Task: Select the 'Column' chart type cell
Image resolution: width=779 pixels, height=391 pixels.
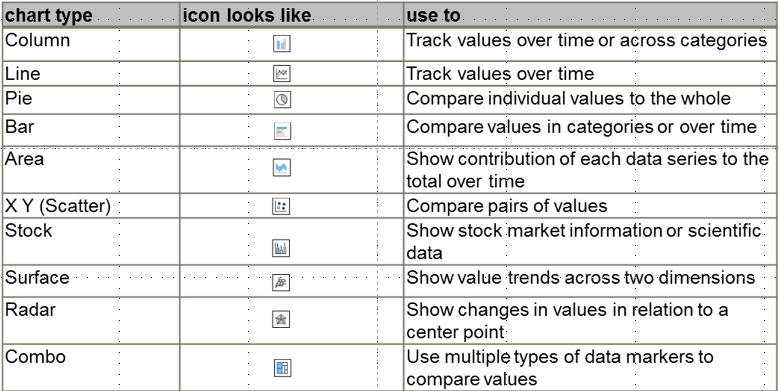Action: point(91,44)
